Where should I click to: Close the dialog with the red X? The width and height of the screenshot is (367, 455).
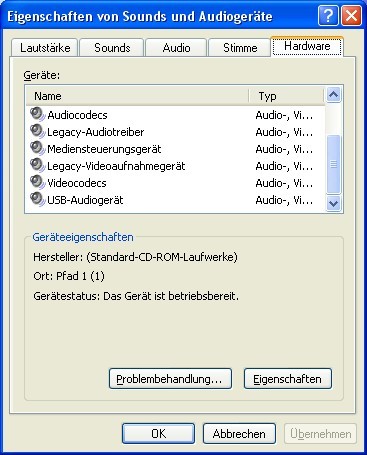(351, 16)
